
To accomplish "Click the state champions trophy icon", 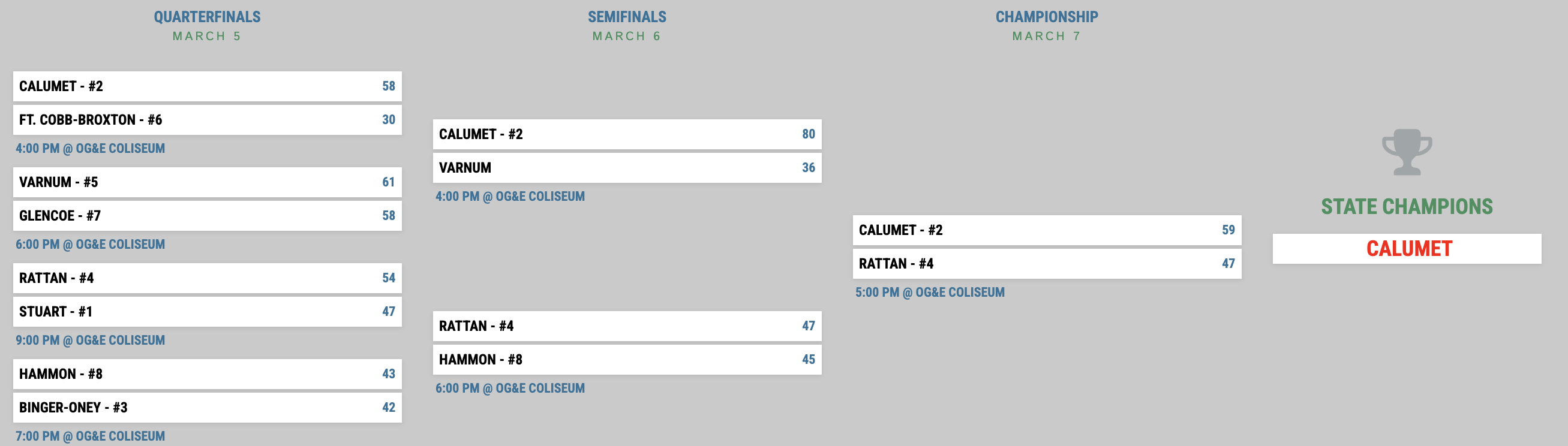I will click(x=1406, y=152).
